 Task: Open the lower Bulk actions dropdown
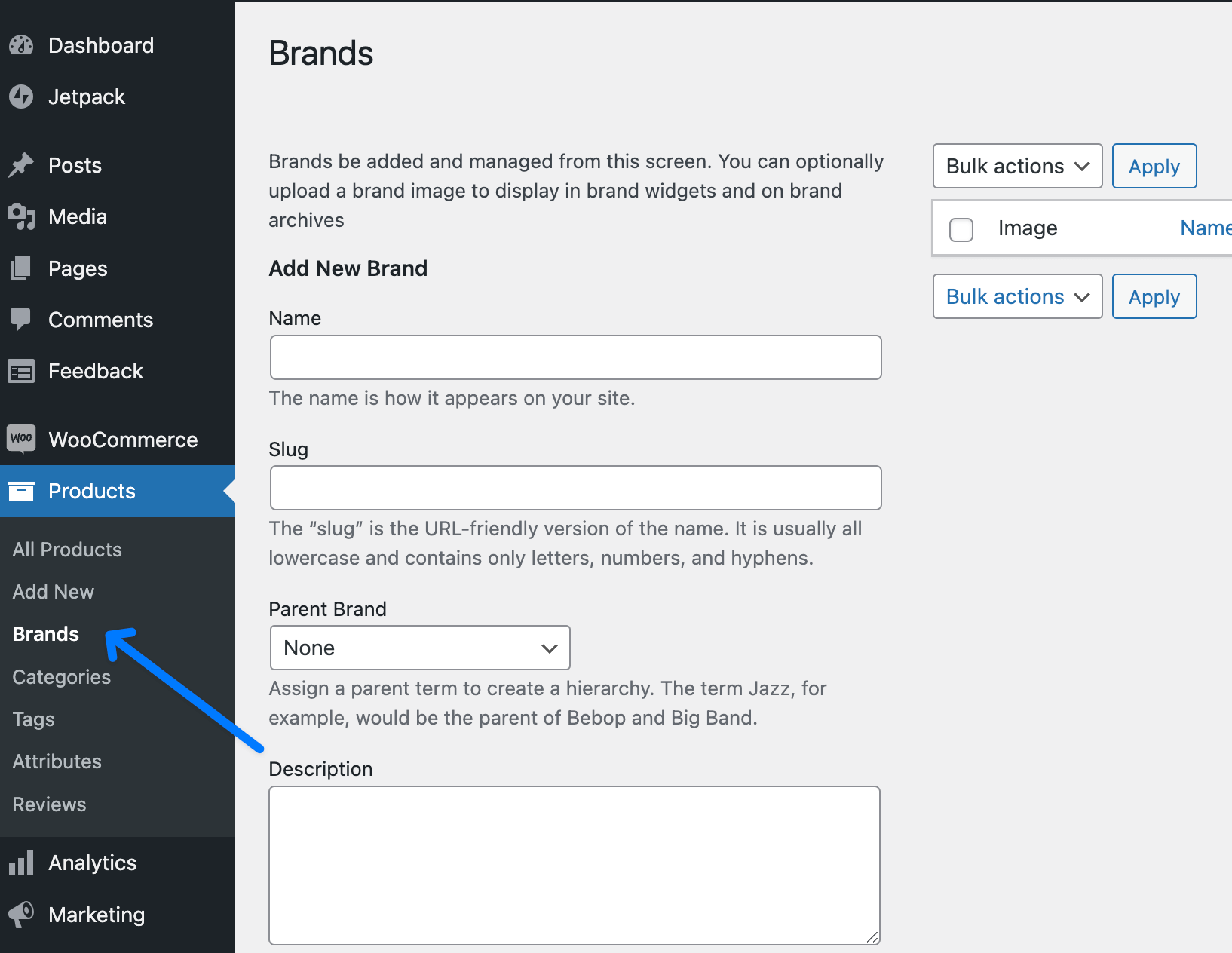pyautogui.click(x=1017, y=296)
